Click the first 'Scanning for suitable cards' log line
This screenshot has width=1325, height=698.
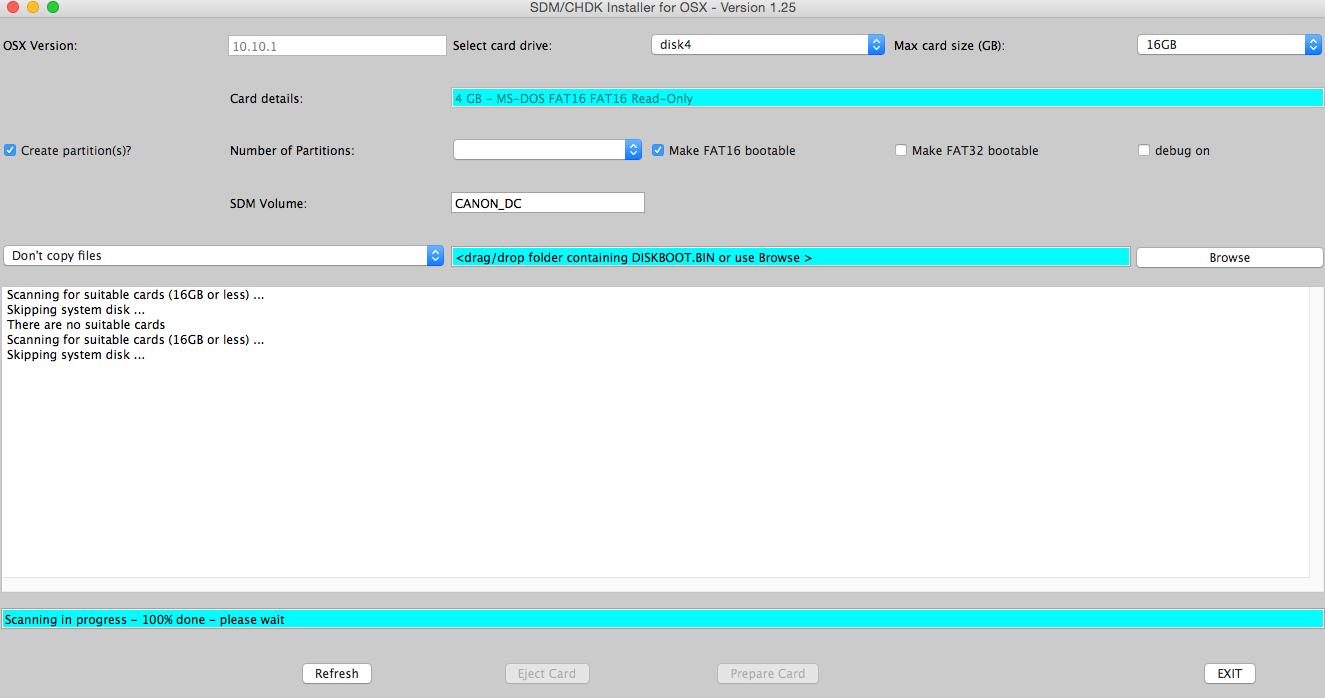pos(135,295)
